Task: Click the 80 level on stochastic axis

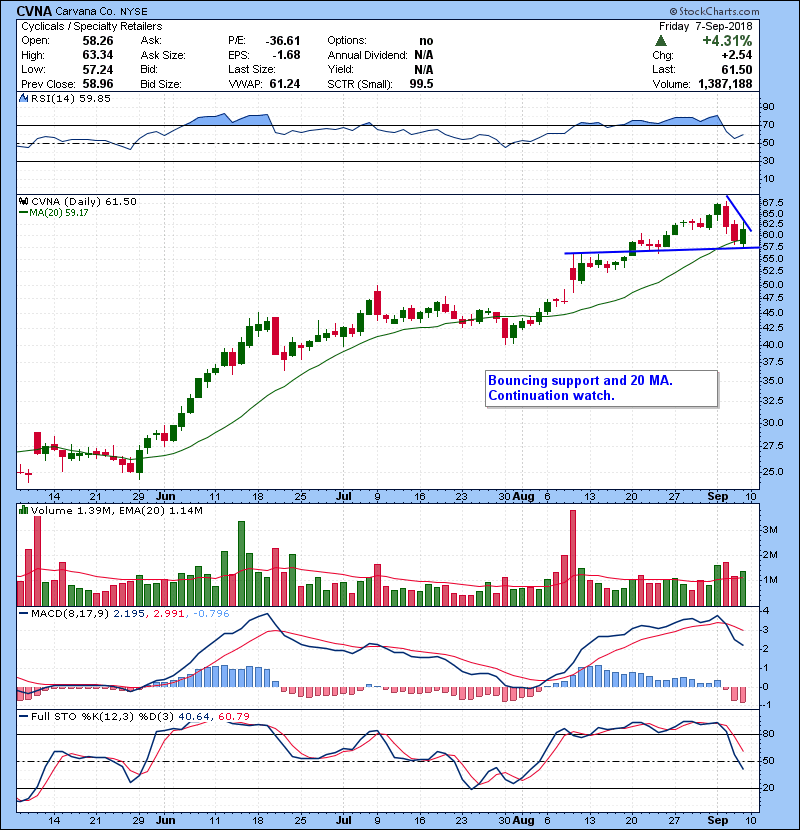Action: pyautogui.click(x=768, y=734)
